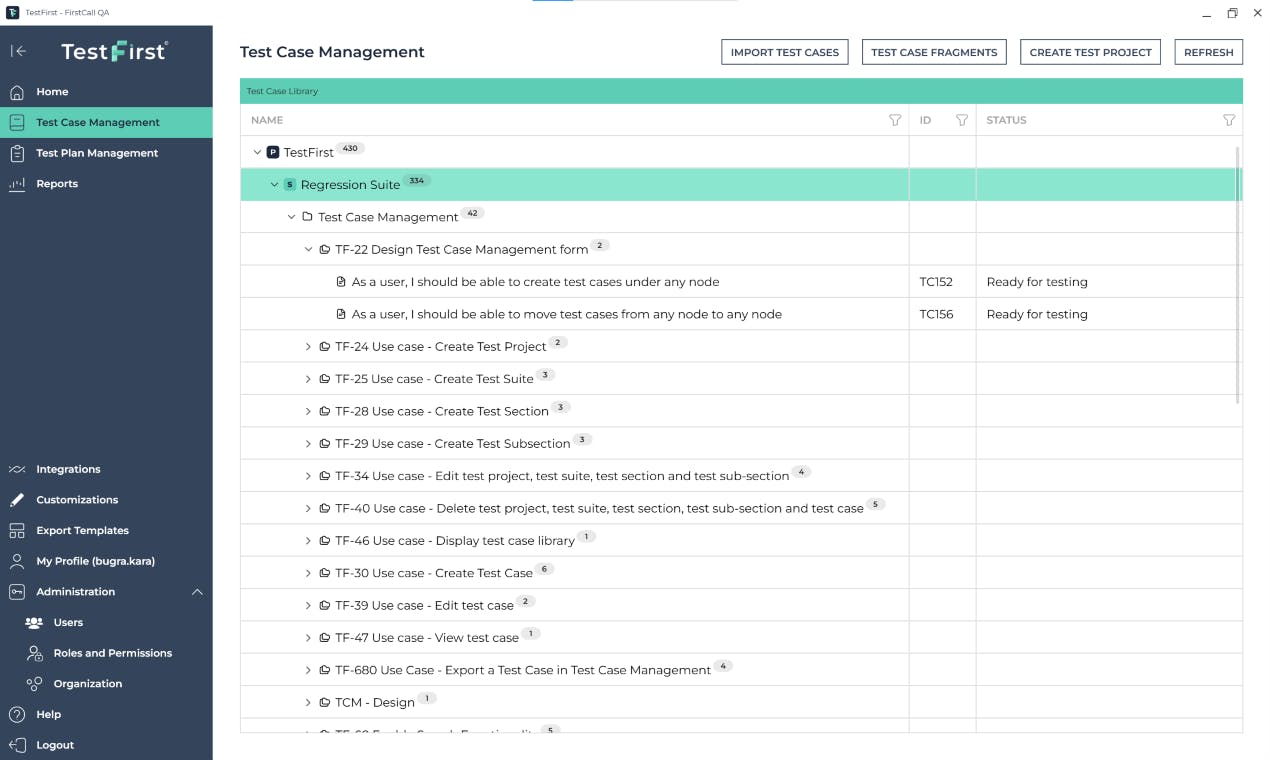Click the Organization icon
Screen dimensions: 1270x760
pos(34,684)
